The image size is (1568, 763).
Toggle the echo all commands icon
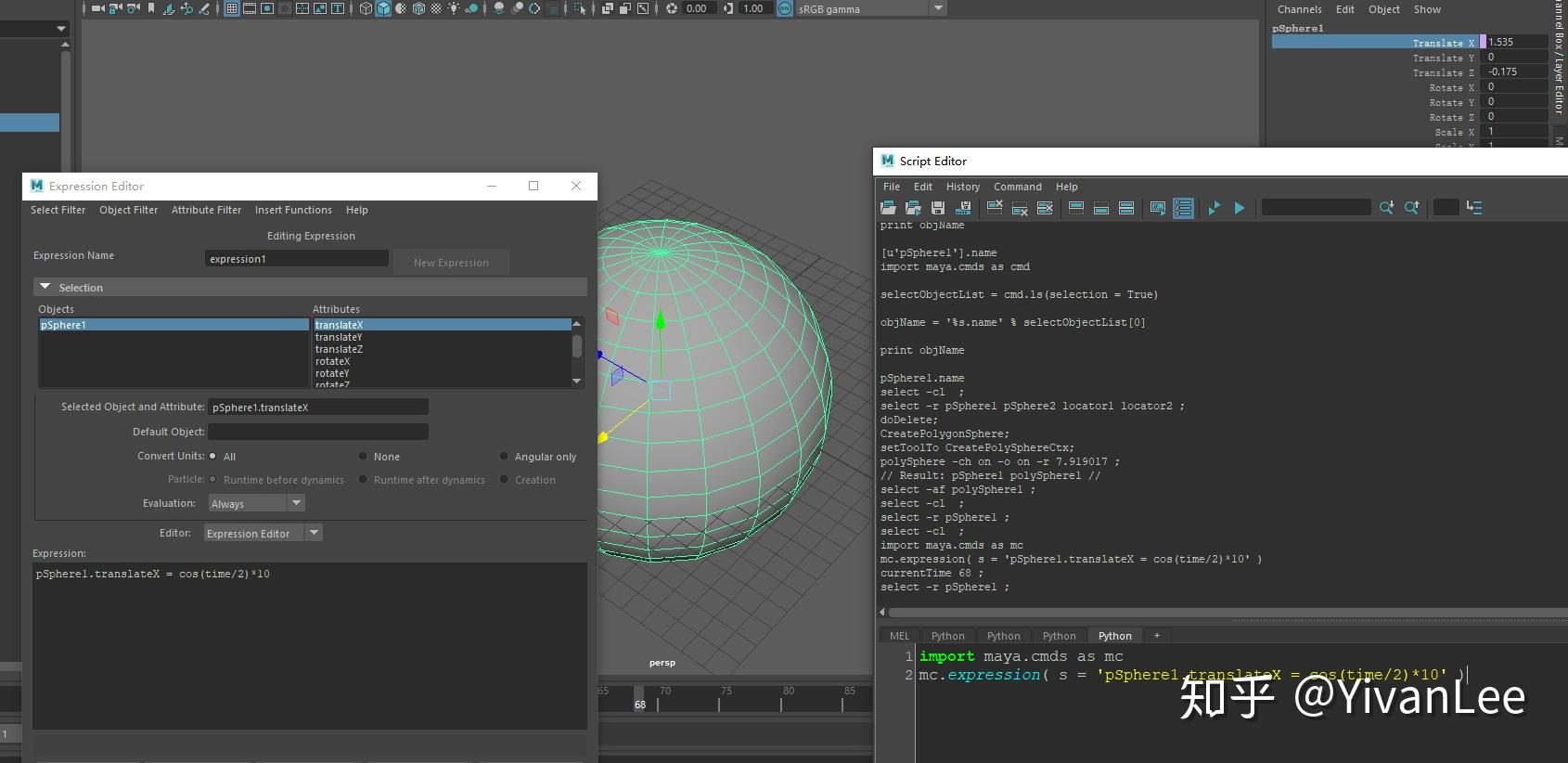tap(1158, 208)
